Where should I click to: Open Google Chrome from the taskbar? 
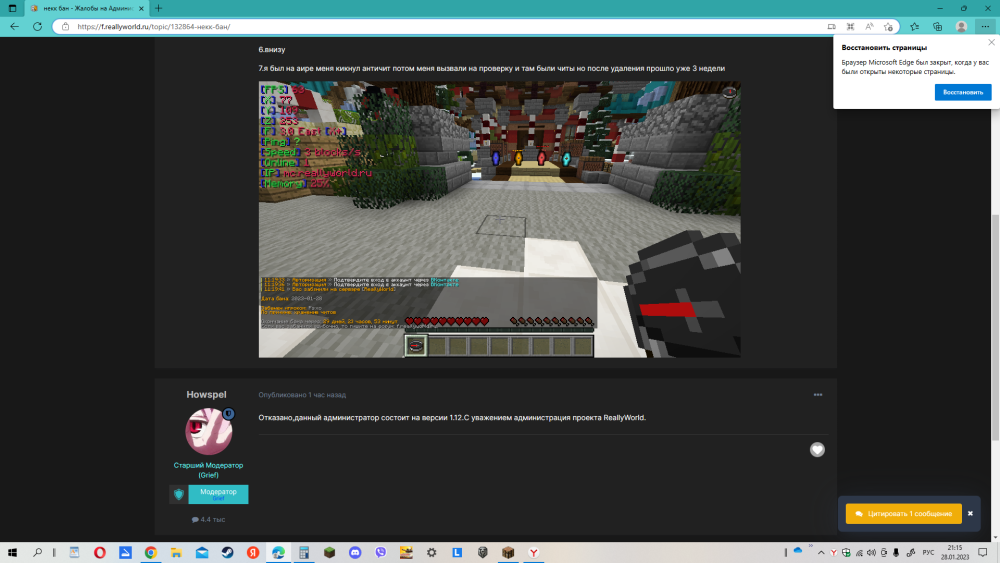pos(151,553)
